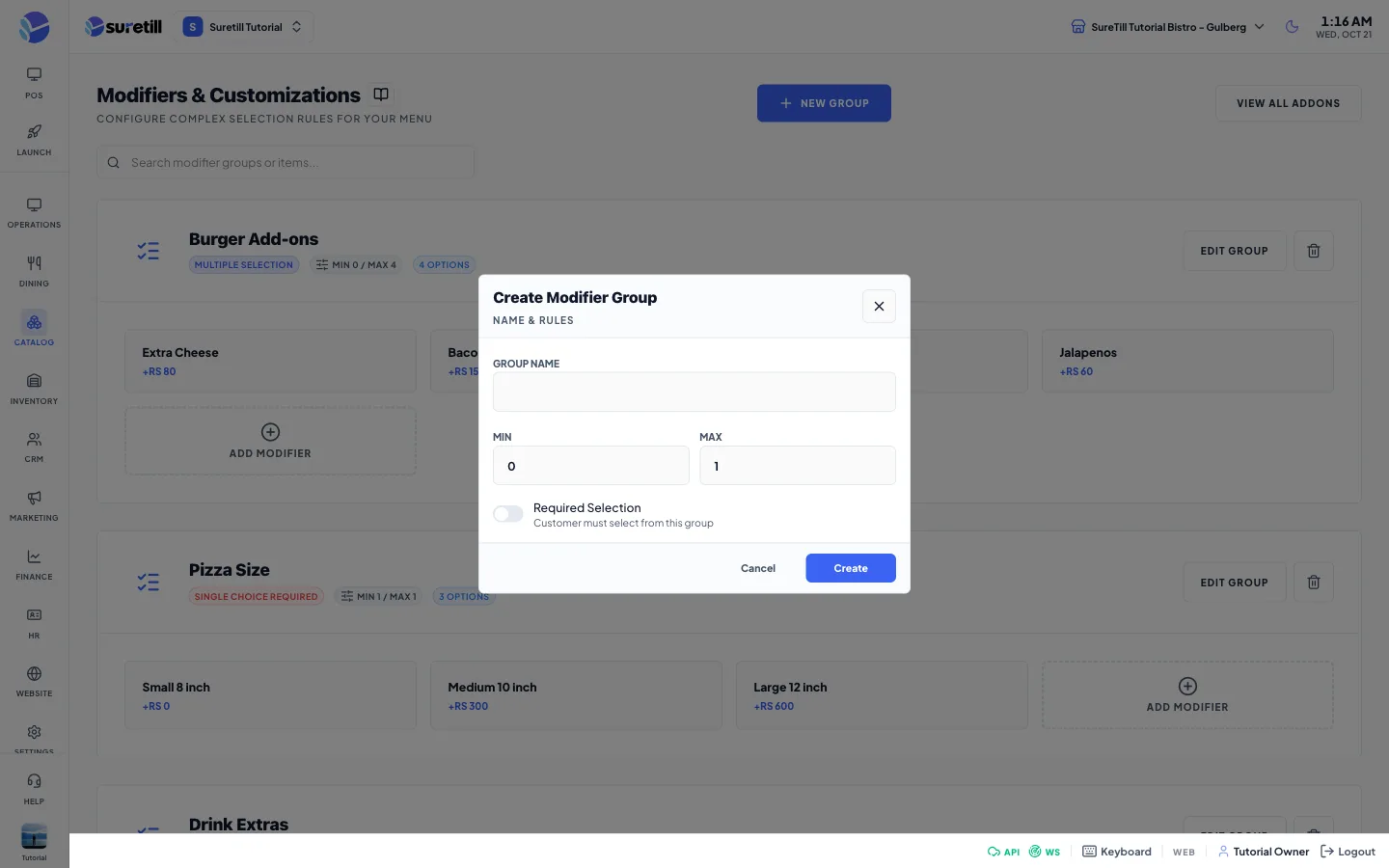Cancel the modifier group dialog
This screenshot has height=868, width=1389.
[x=758, y=568]
